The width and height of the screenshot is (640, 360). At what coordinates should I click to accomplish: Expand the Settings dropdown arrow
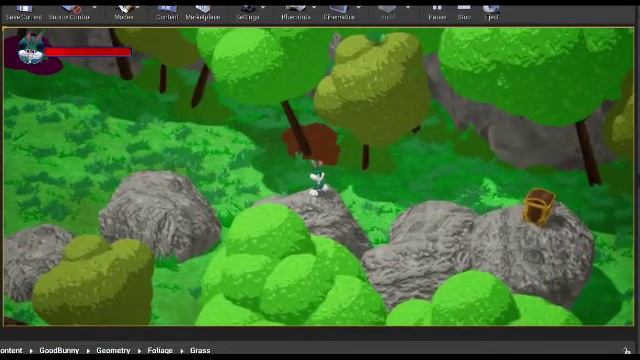pyautogui.click(x=263, y=7)
